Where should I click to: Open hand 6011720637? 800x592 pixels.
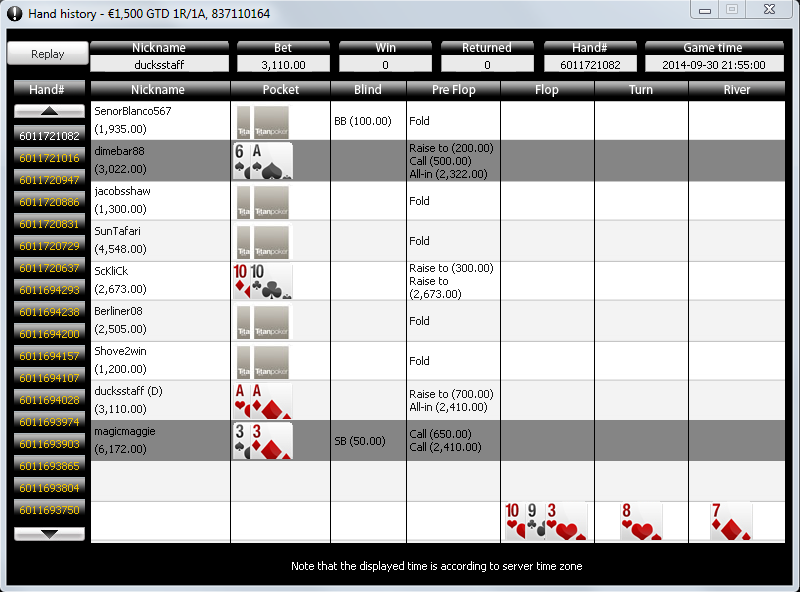pos(49,267)
